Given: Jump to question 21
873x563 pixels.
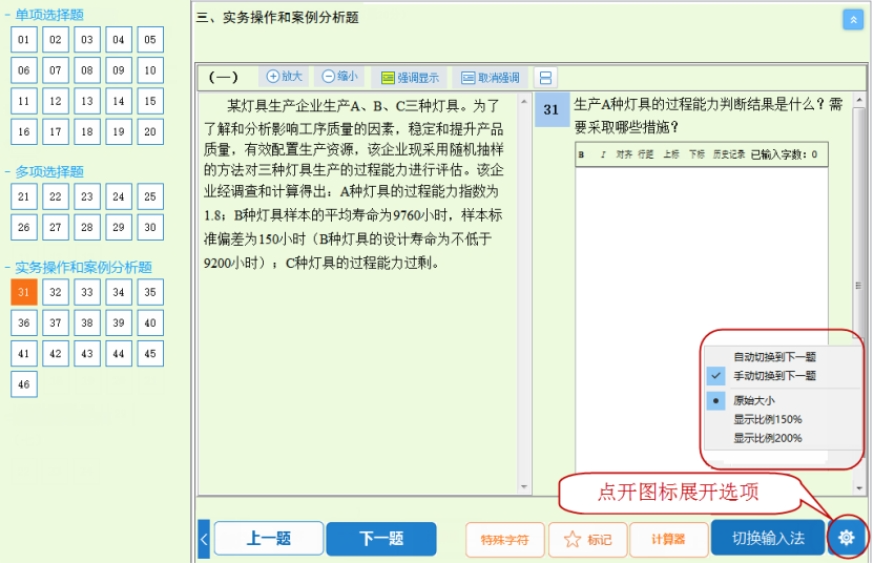Looking at the screenshot, I should [23, 197].
